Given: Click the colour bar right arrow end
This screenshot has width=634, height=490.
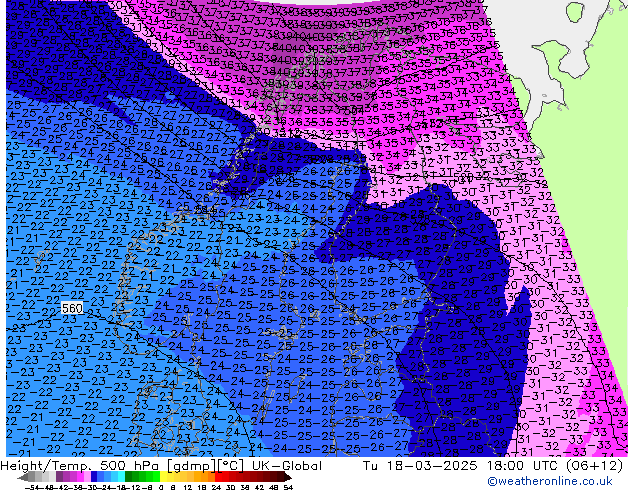Looking at the screenshot, I should click(x=287, y=478).
